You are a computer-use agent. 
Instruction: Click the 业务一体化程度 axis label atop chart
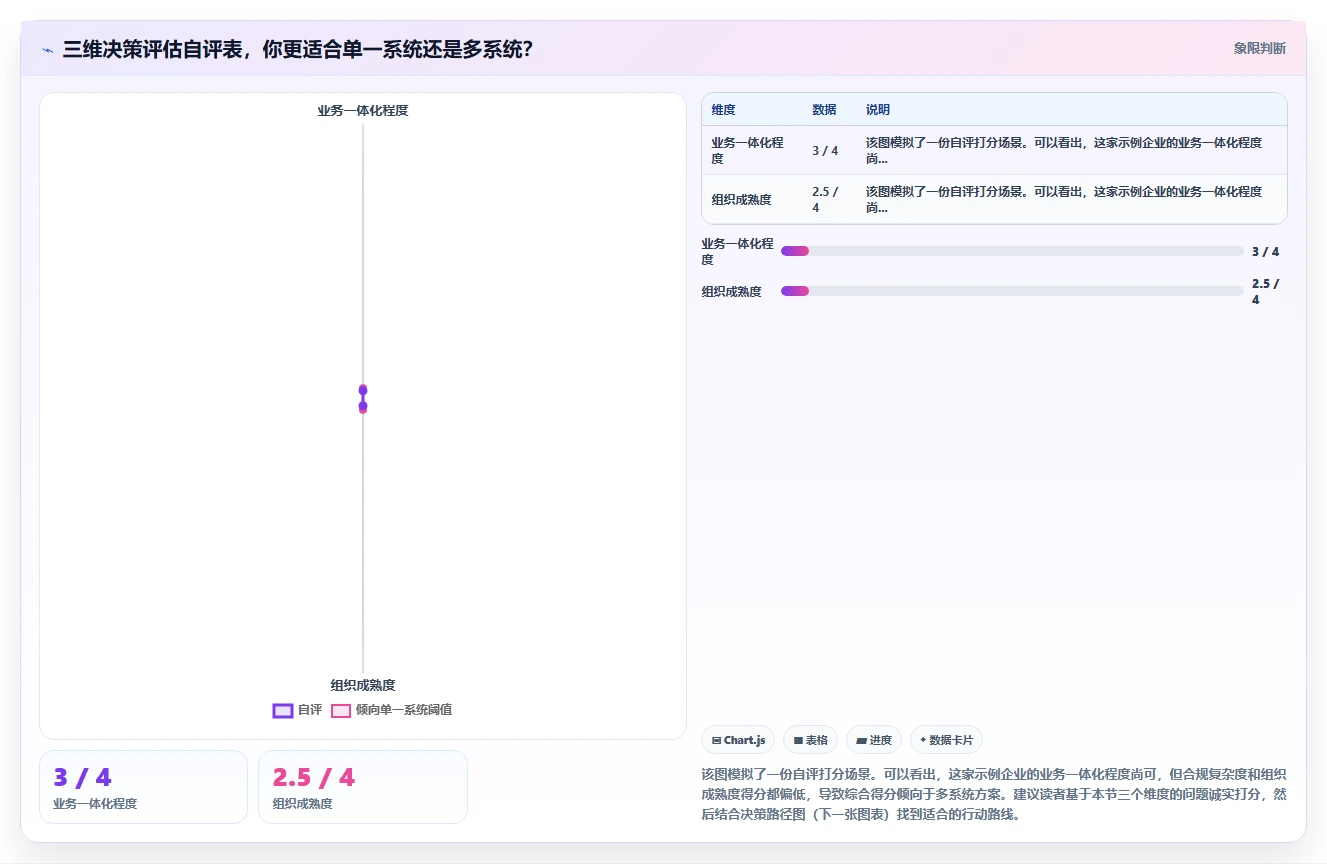pos(363,111)
